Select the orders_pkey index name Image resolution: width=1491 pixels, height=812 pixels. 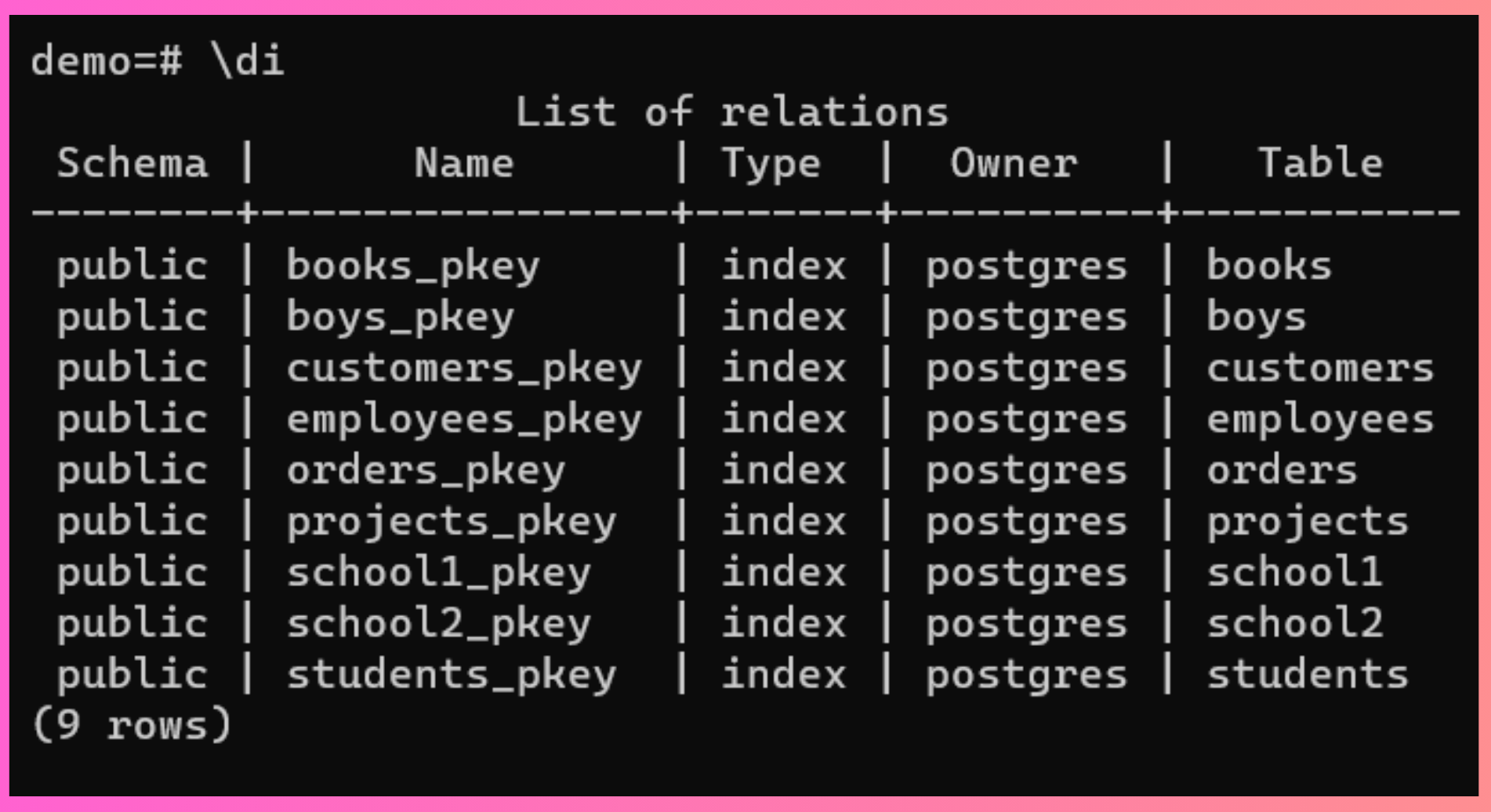pos(426,471)
